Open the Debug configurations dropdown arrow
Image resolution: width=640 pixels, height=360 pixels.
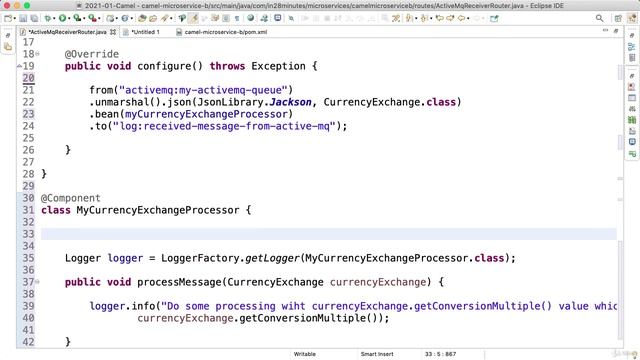(54, 18)
